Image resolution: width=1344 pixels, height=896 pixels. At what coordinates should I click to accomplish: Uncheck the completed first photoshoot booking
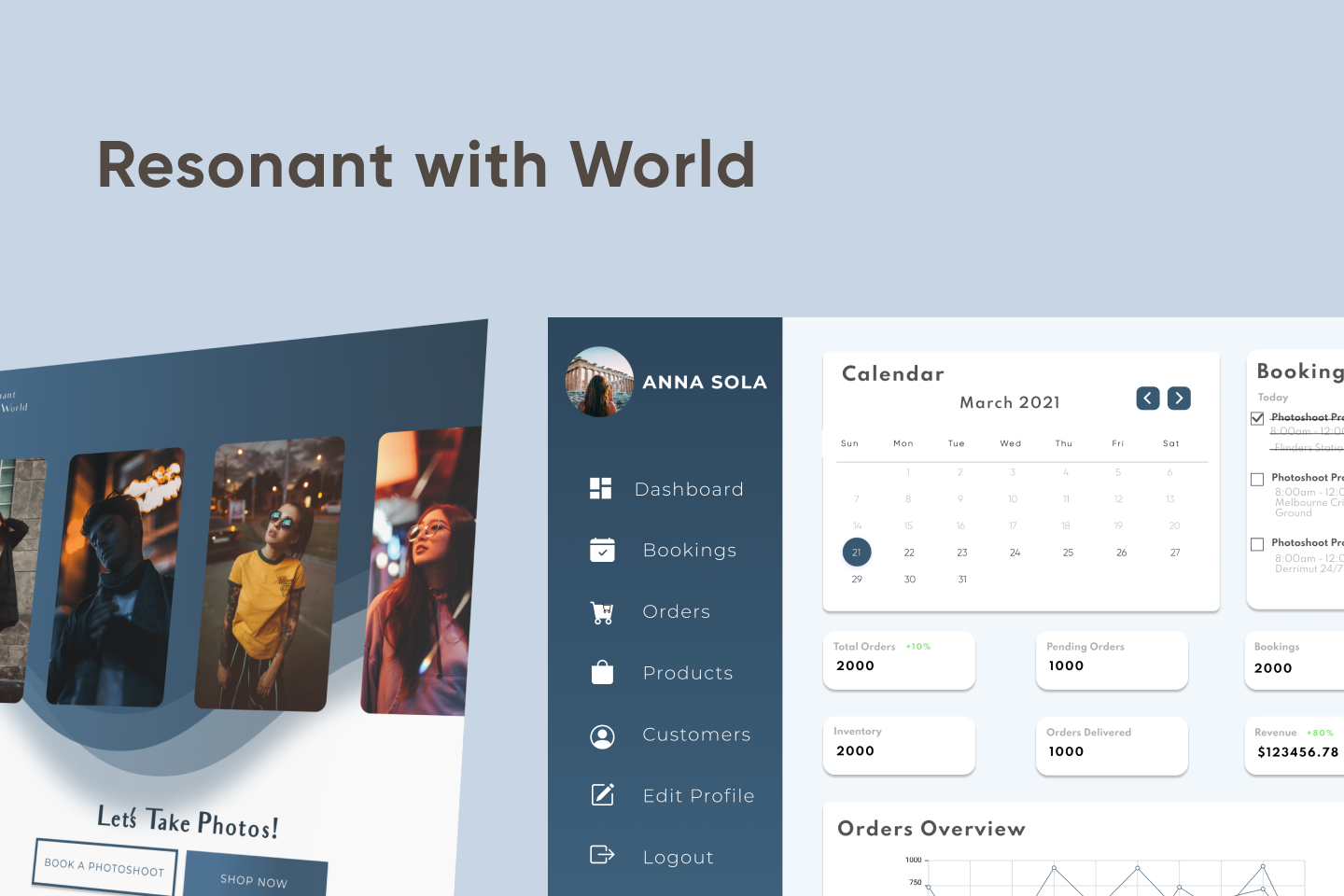pyautogui.click(x=1257, y=418)
